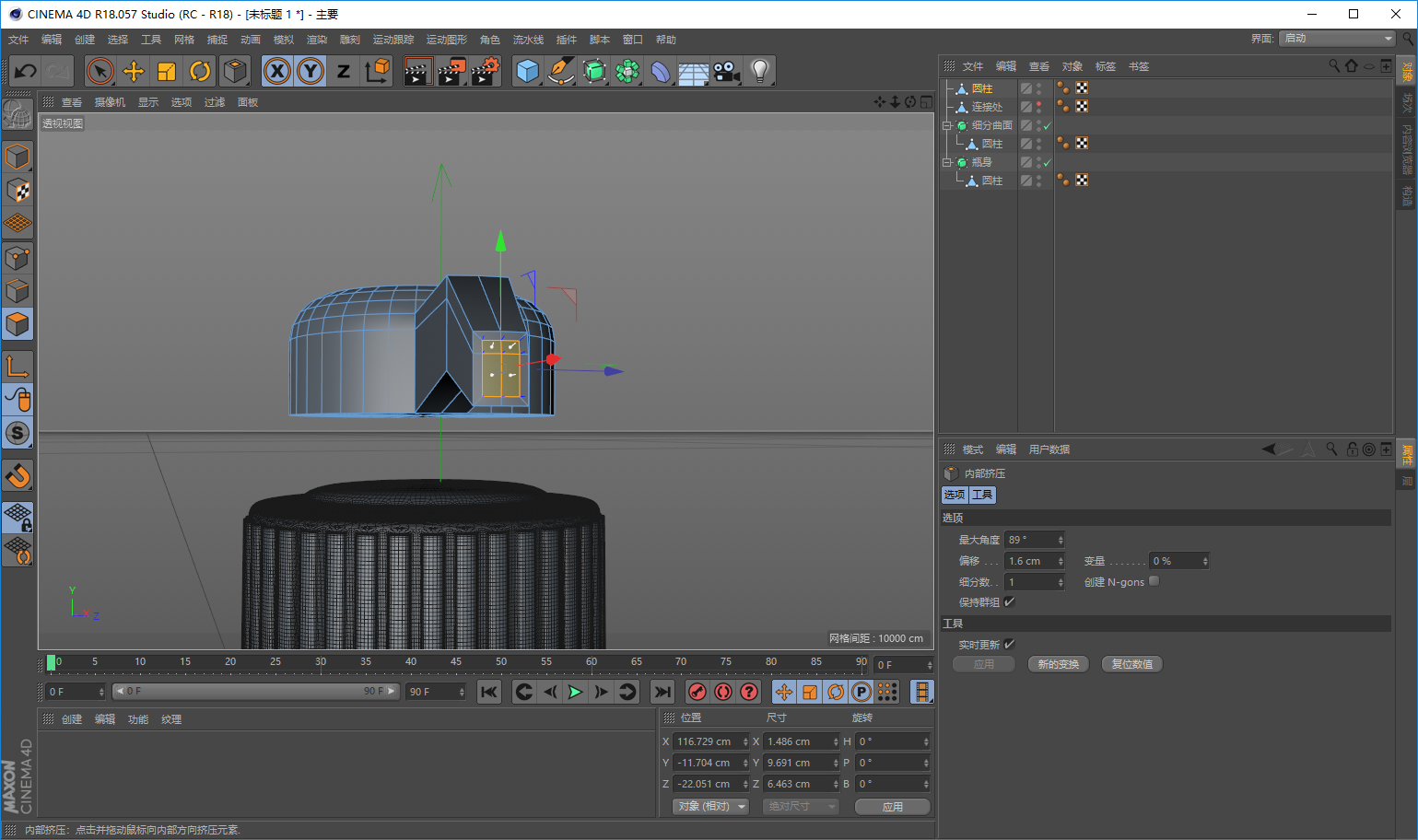Click the green Array modeling objects icon
Screen dimensions: 1418x840
(627, 71)
